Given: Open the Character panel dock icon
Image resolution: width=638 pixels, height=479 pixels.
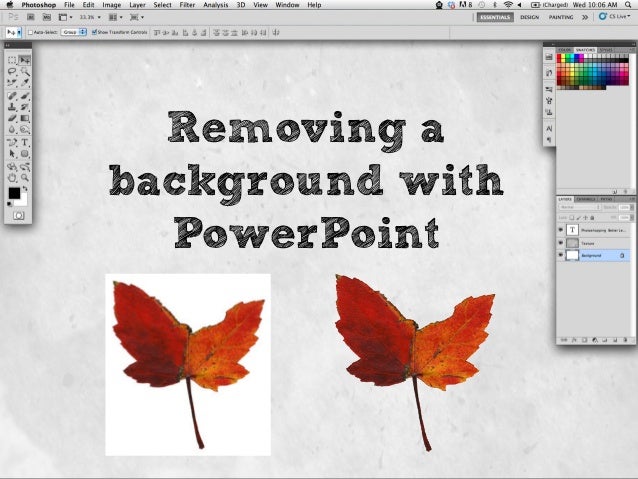Looking at the screenshot, I should coord(549,128).
